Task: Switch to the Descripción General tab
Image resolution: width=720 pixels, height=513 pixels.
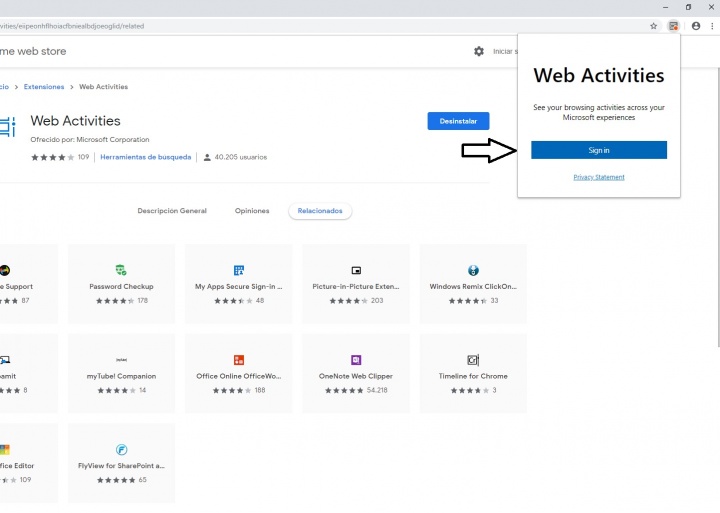Action: [x=172, y=211]
